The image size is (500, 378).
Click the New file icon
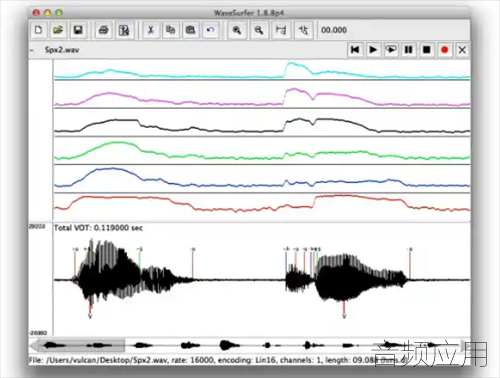pos(38,30)
